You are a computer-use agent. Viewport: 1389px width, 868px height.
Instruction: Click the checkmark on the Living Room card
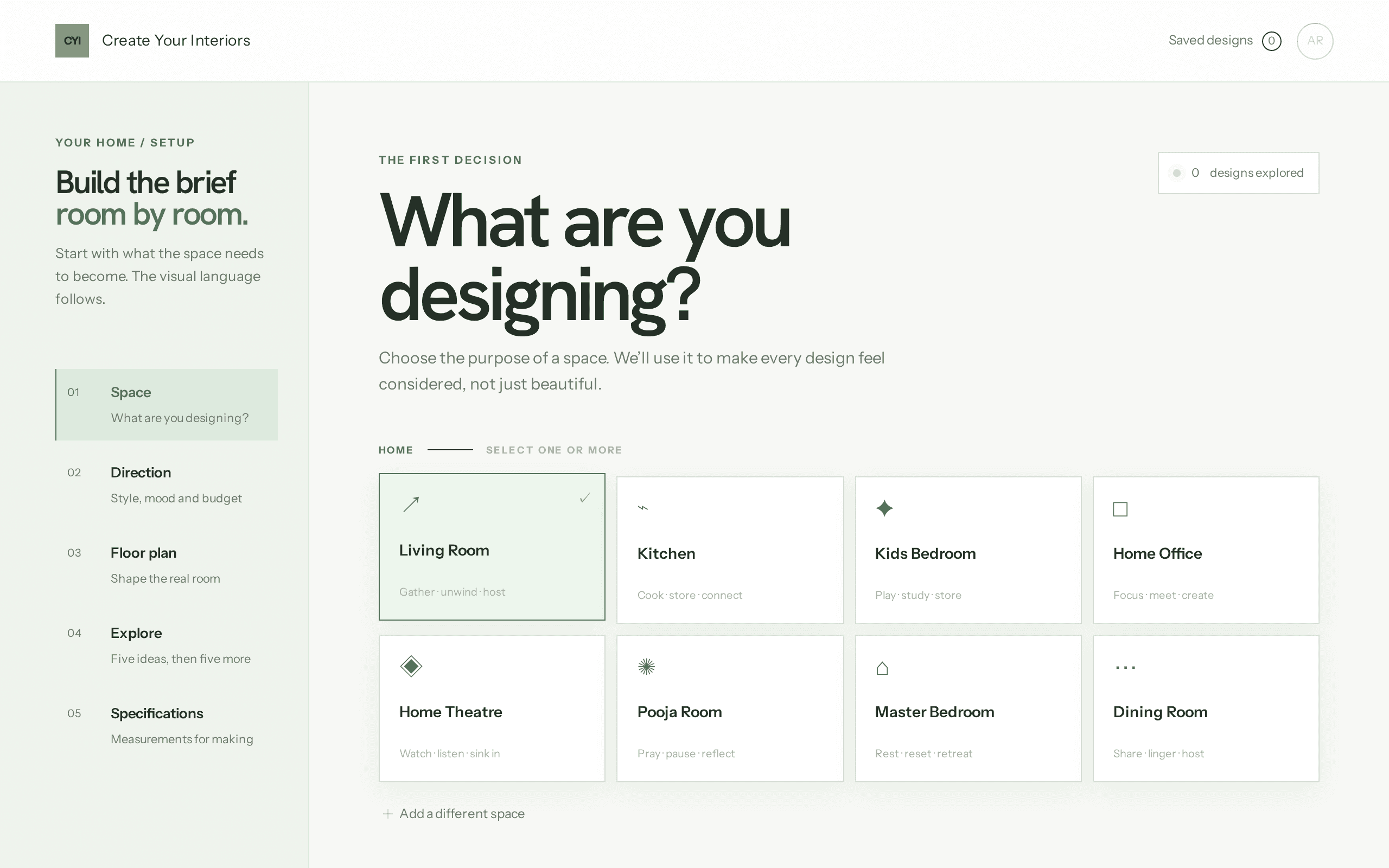tap(584, 497)
